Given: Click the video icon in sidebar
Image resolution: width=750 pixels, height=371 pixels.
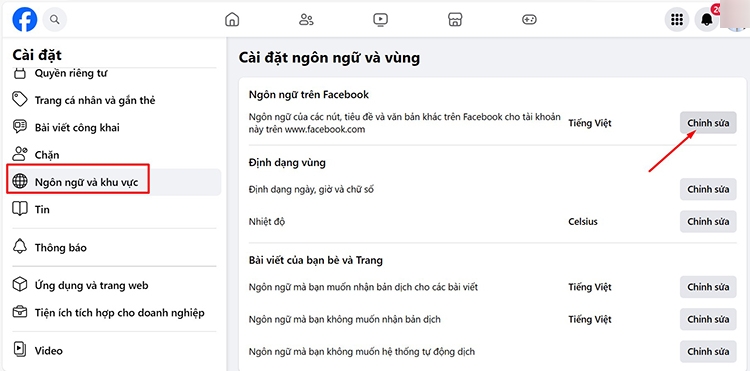Looking at the screenshot, I should pos(20,350).
